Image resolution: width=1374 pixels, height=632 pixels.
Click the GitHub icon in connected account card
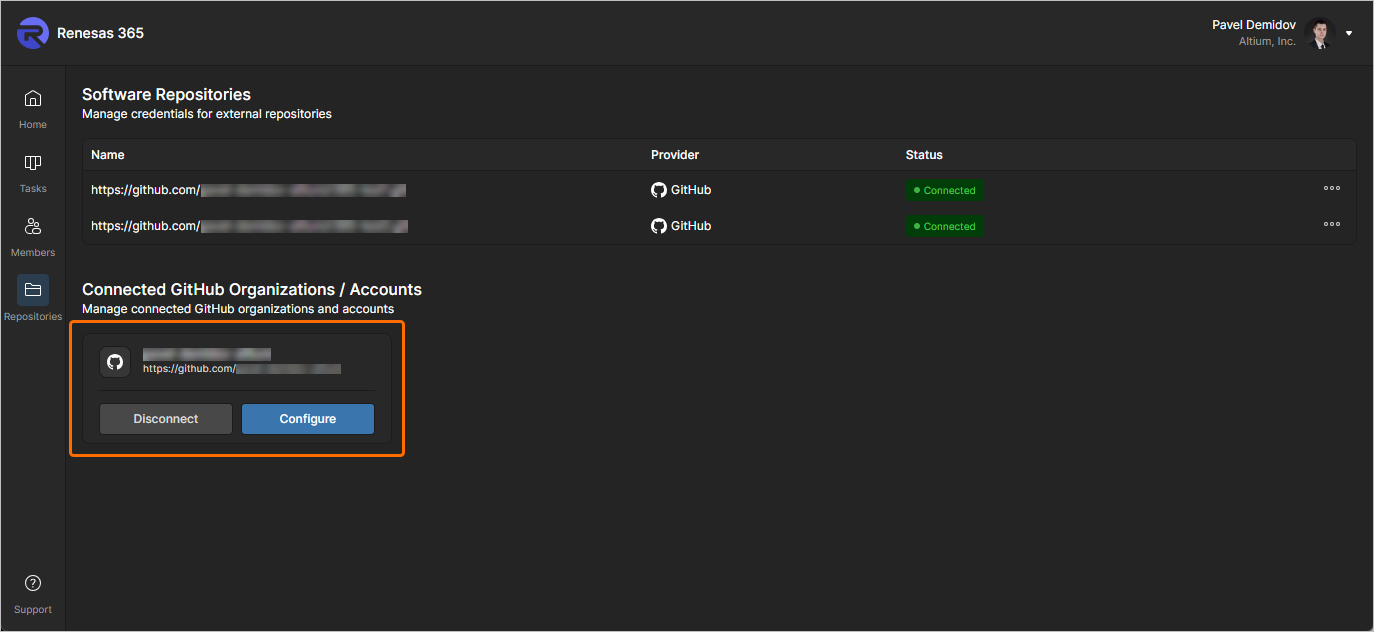pos(115,362)
